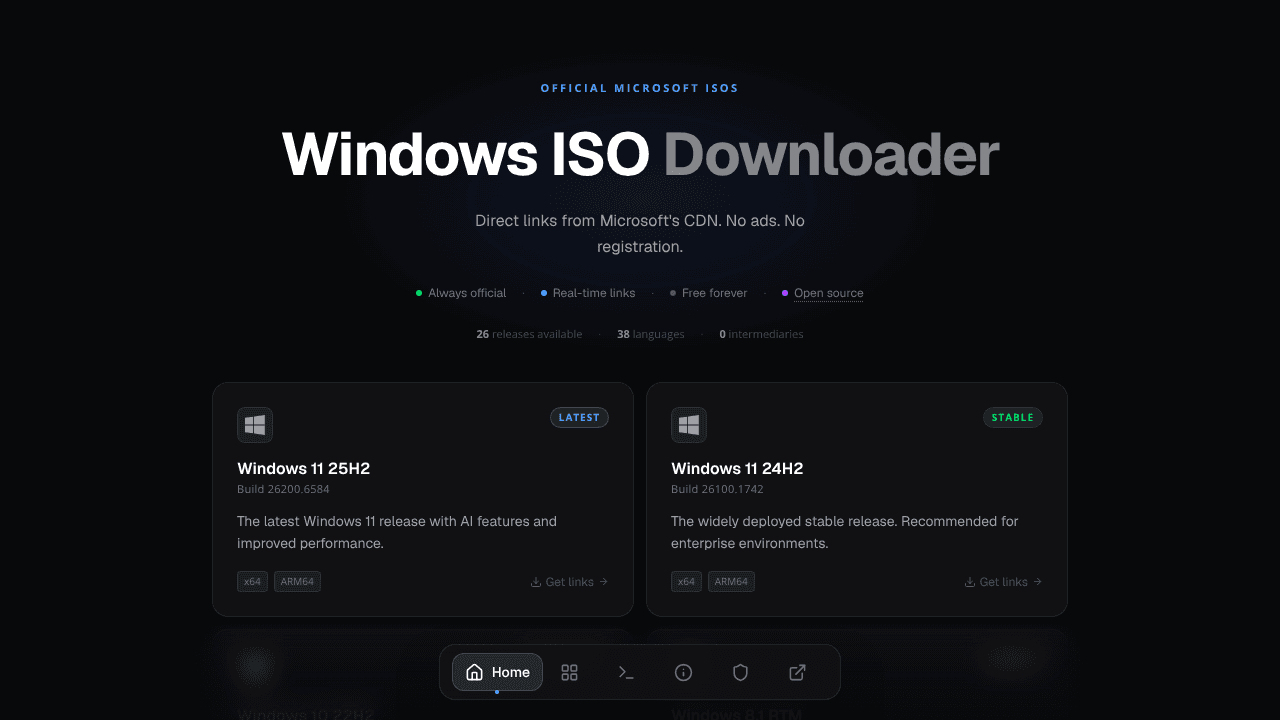
Task: Select x64 tag on Windows 11 25H2
Action: 252,582
